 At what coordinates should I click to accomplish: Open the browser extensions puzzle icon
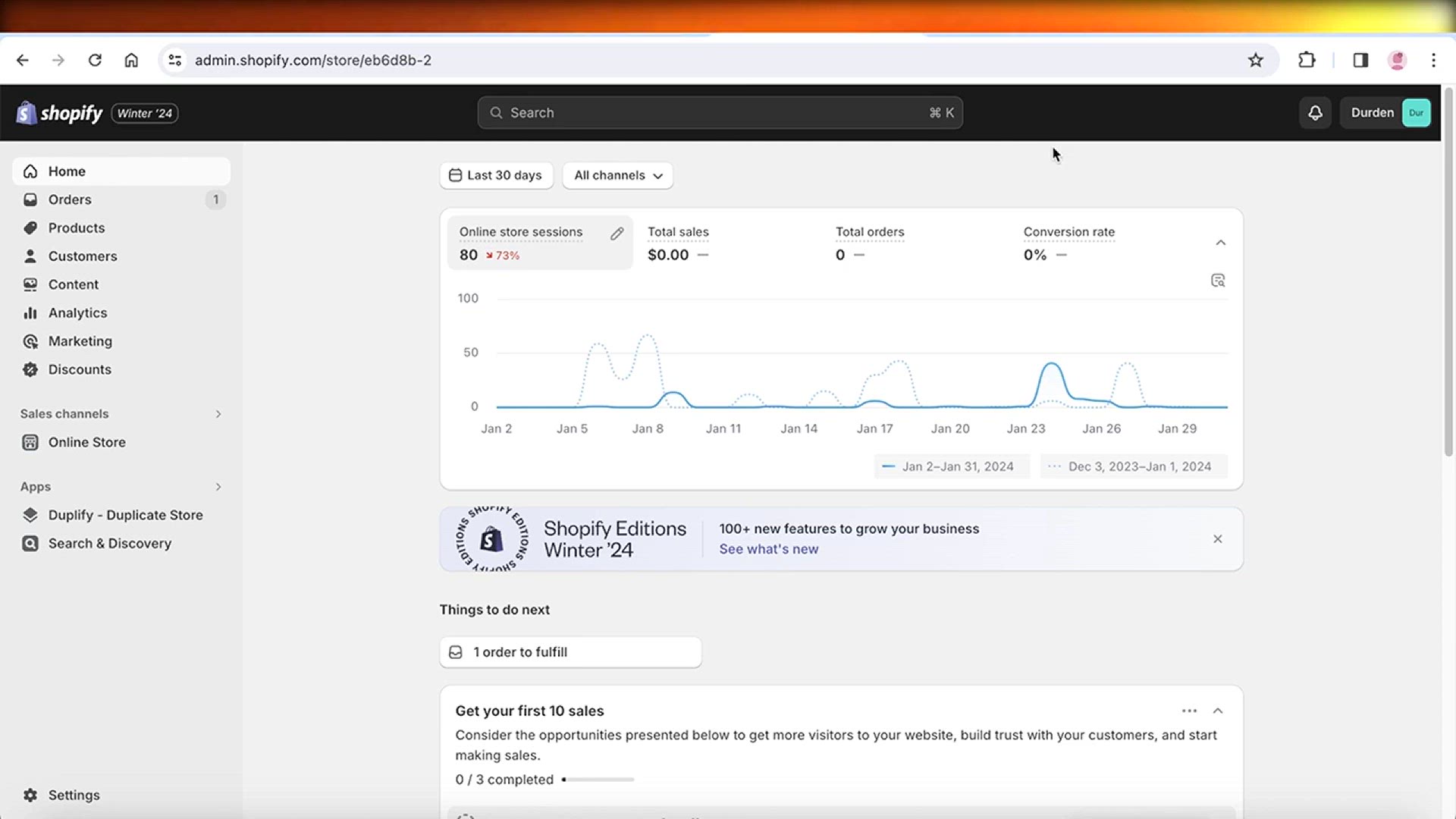click(x=1307, y=60)
